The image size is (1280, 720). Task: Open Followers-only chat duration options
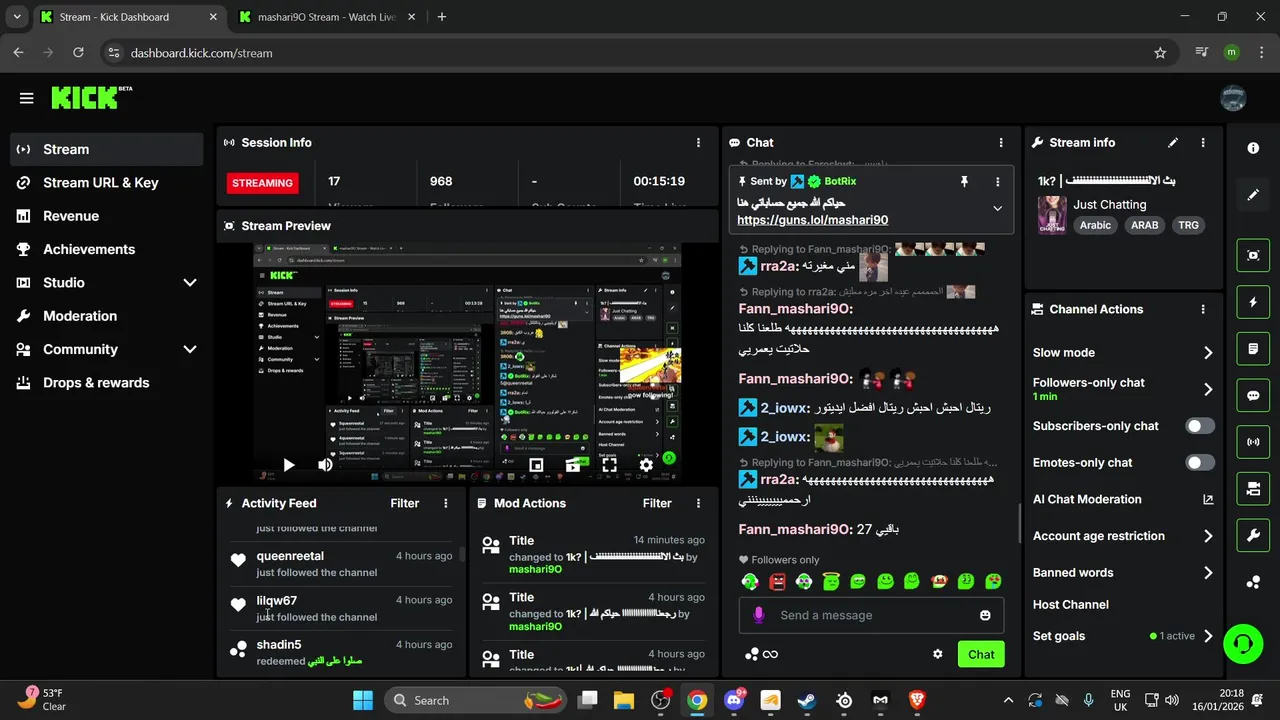click(x=1123, y=389)
